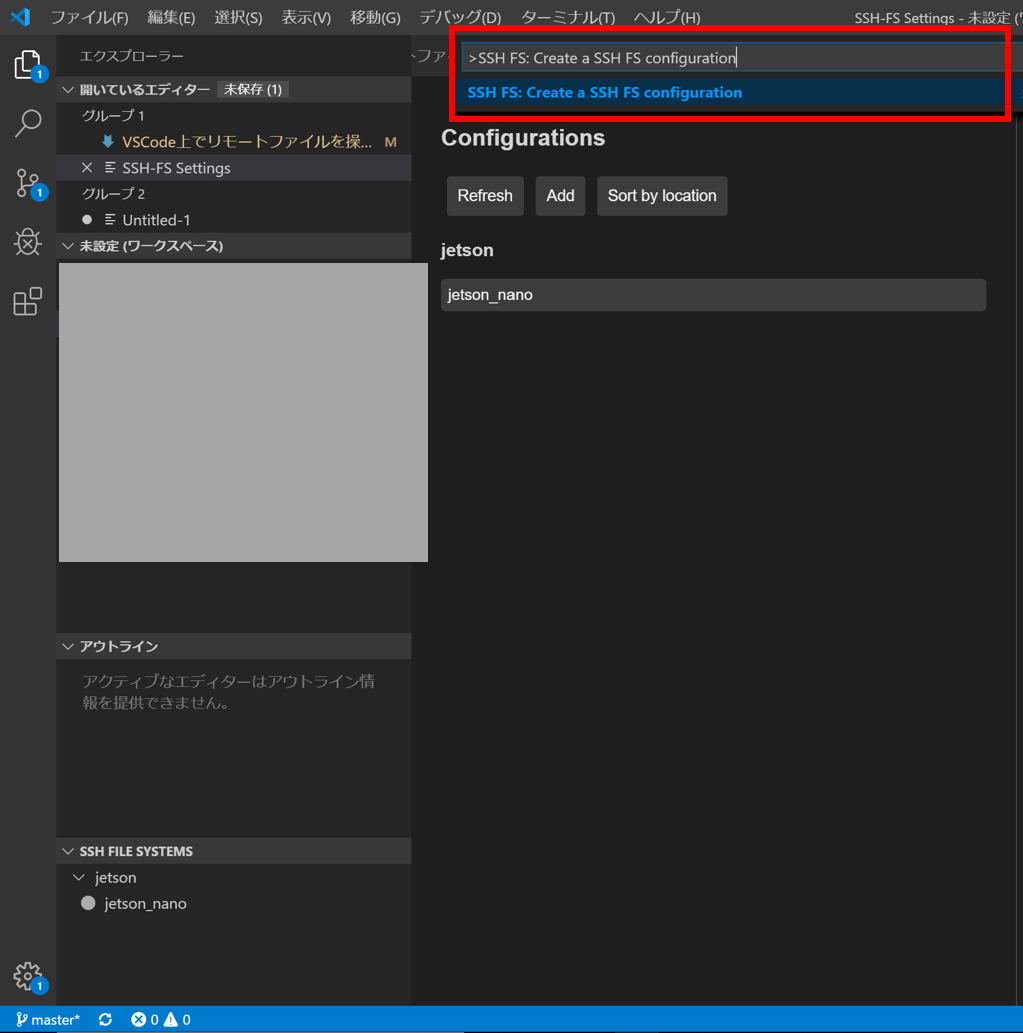Click the Sort by location button
The width and height of the screenshot is (1023, 1033).
662,196
